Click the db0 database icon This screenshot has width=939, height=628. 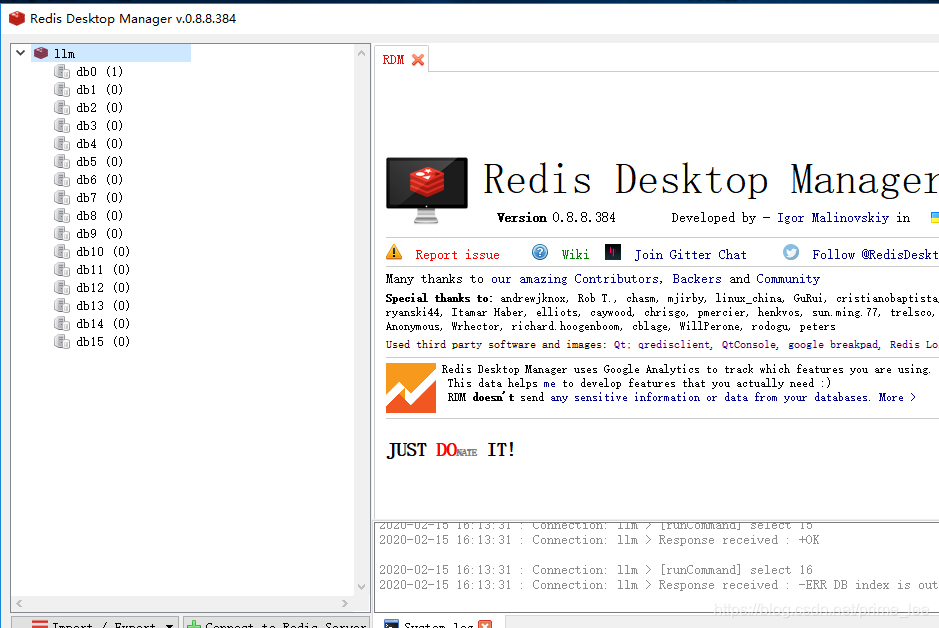pyautogui.click(x=61, y=71)
